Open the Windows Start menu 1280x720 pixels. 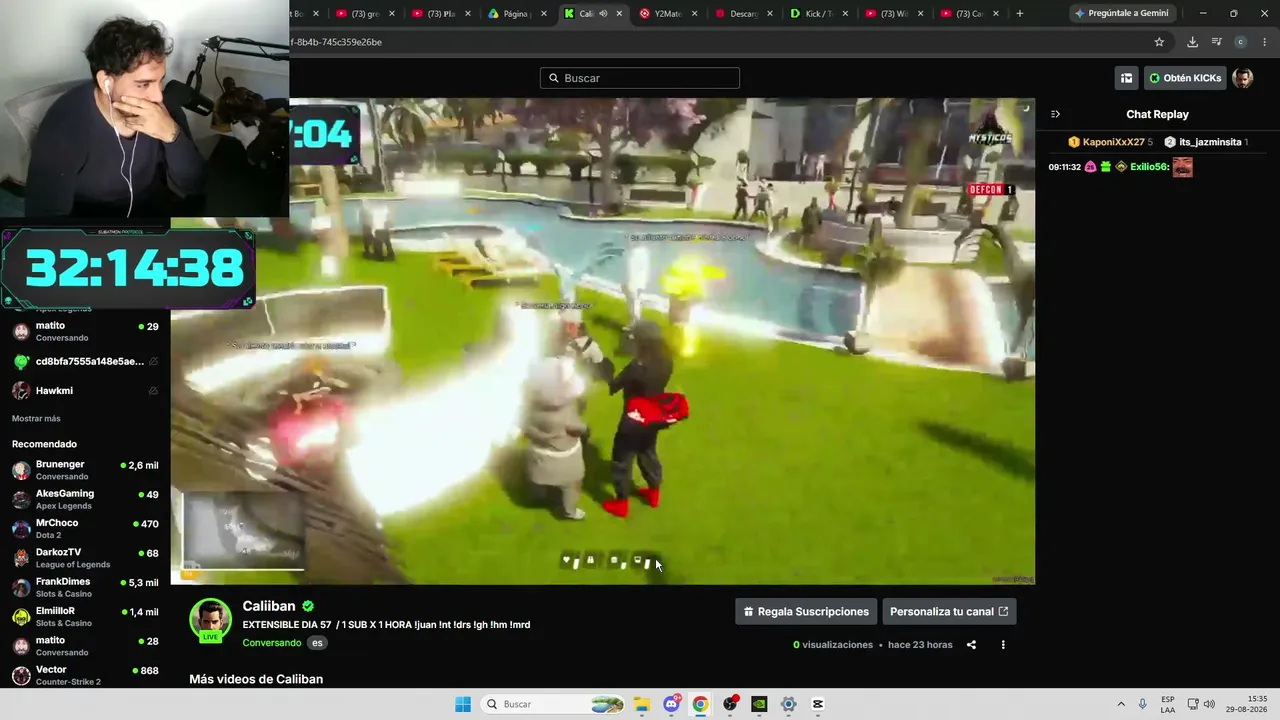tap(463, 704)
